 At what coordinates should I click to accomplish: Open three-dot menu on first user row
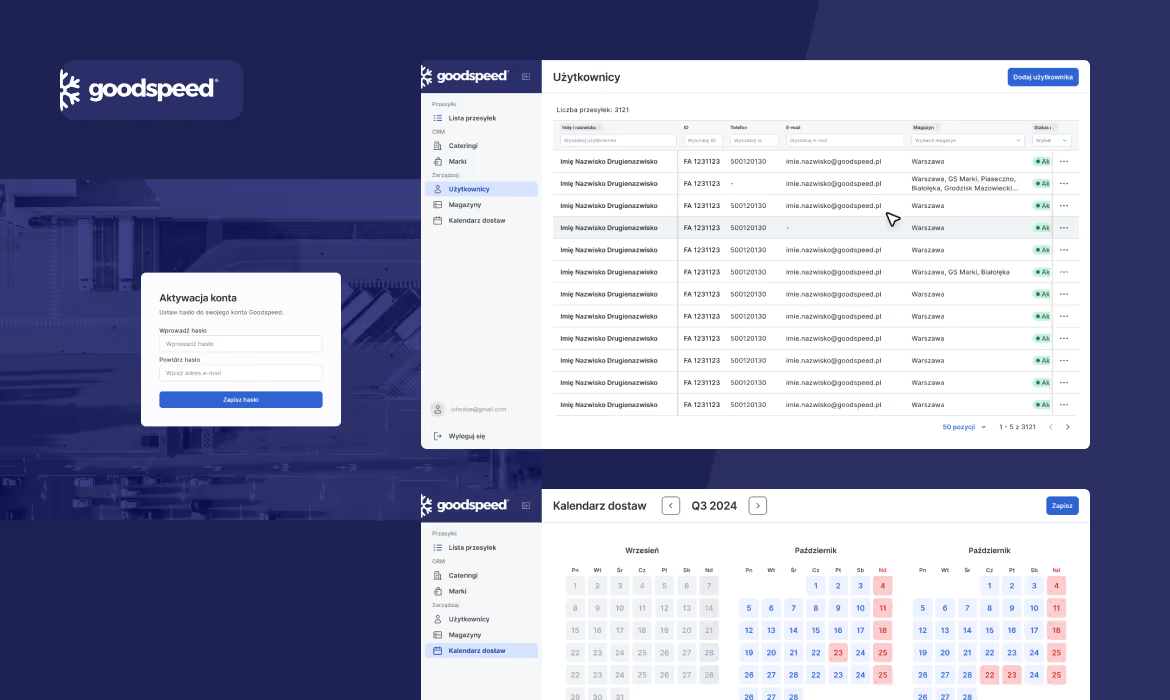click(1064, 161)
